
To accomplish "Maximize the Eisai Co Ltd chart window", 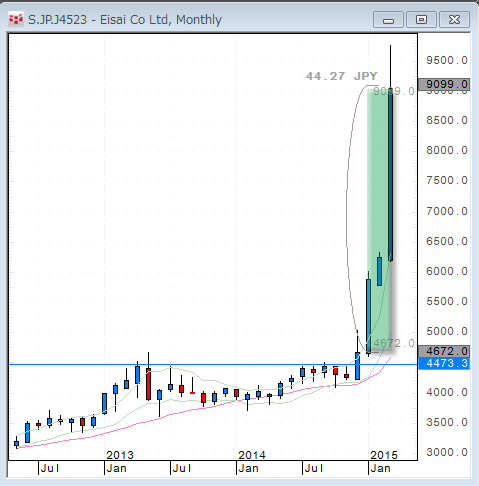I will coord(421,20).
